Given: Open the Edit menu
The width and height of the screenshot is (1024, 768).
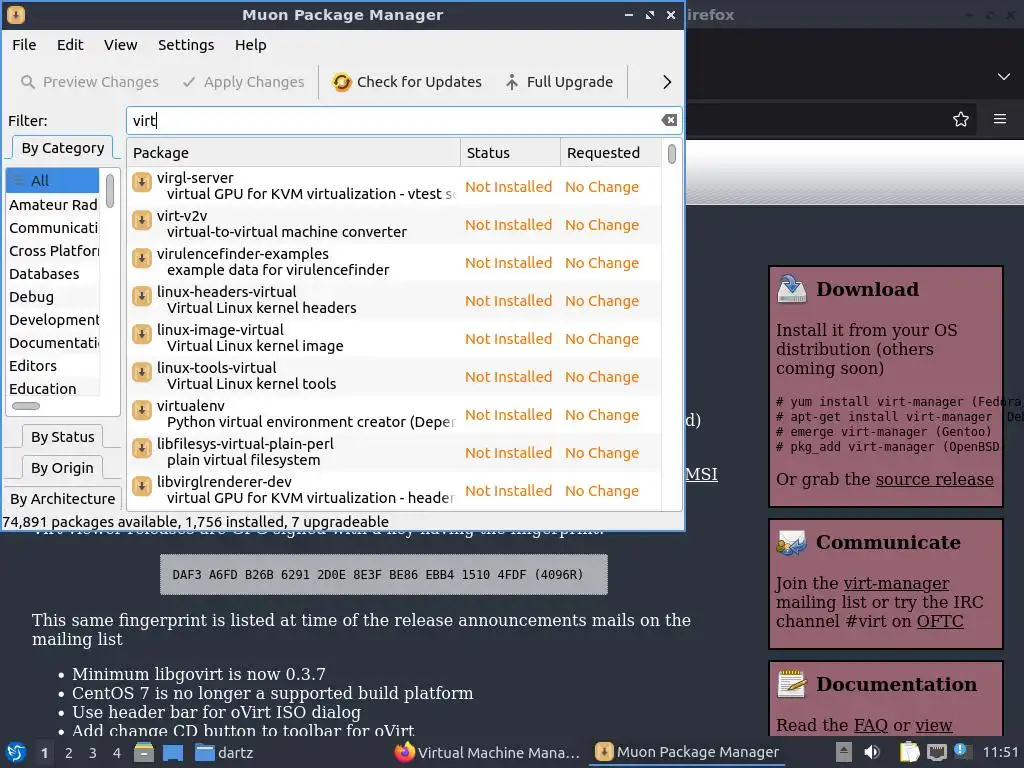Looking at the screenshot, I should point(70,45).
